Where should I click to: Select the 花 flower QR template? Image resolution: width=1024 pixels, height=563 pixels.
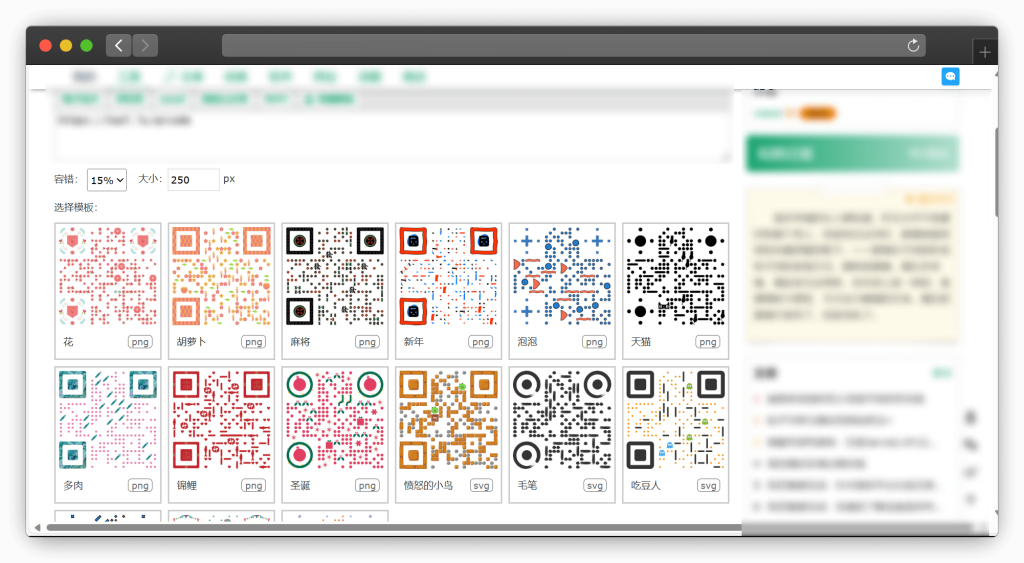(x=108, y=277)
